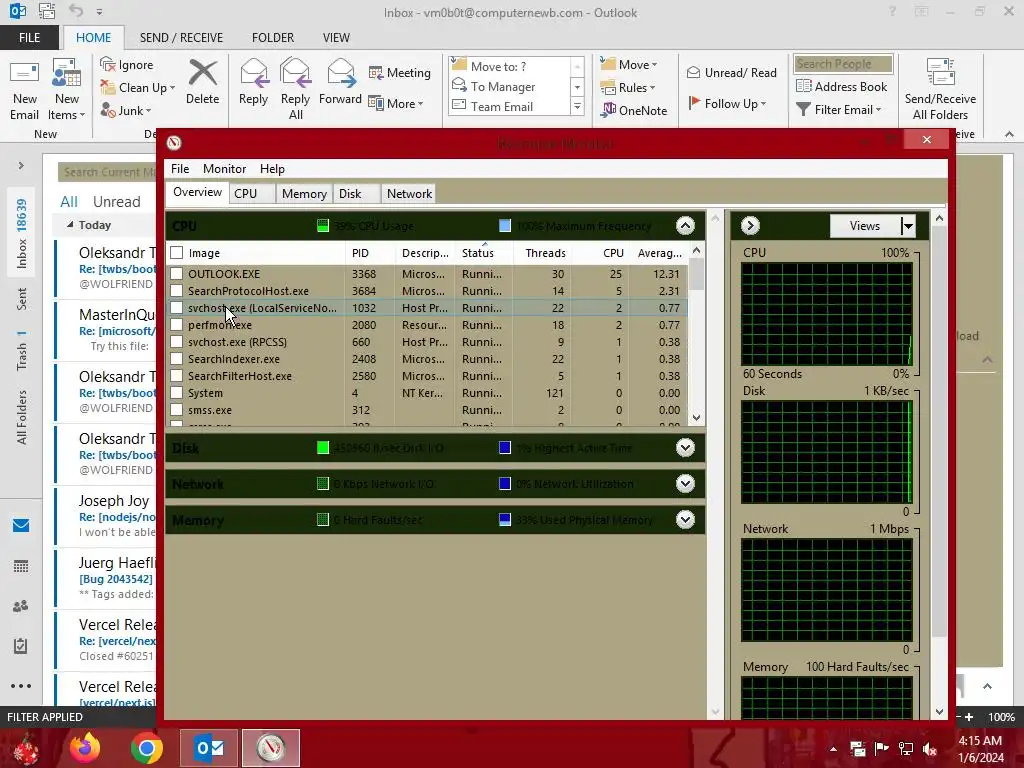Check the SearchProtocolHost.exe checkbox

[x=176, y=291]
